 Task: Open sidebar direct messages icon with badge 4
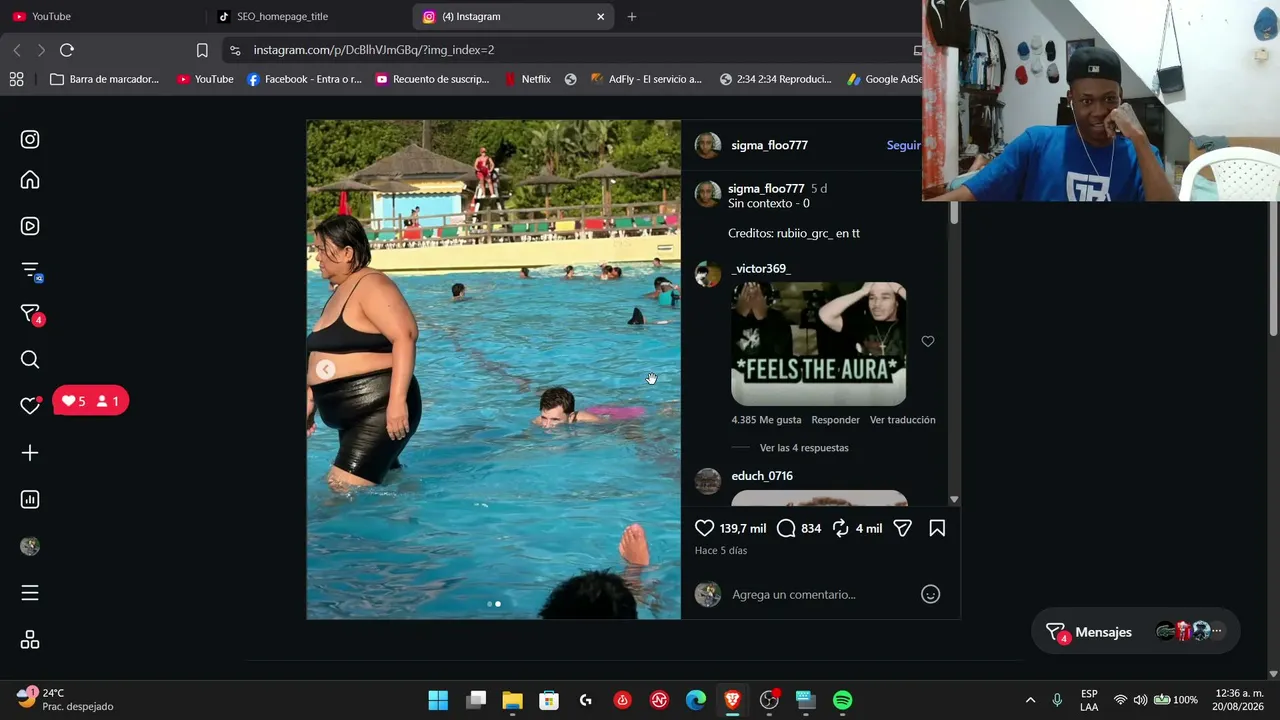point(30,314)
